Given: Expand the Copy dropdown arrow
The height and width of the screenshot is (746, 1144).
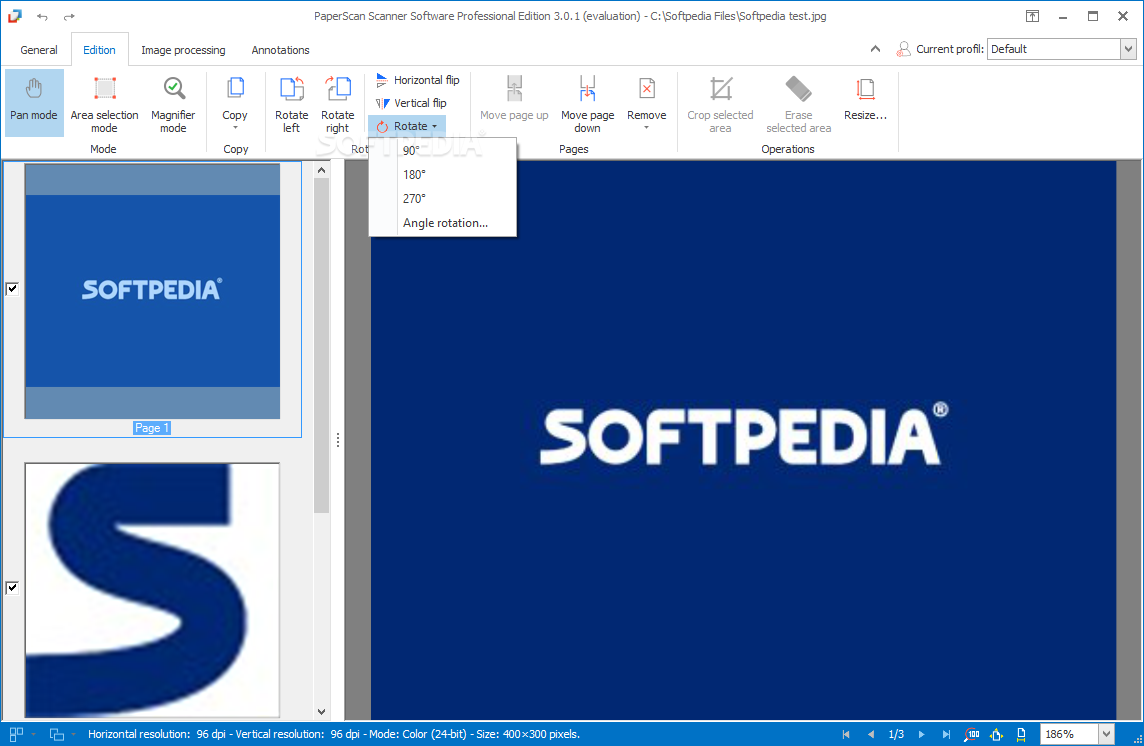Looking at the screenshot, I should point(235,128).
